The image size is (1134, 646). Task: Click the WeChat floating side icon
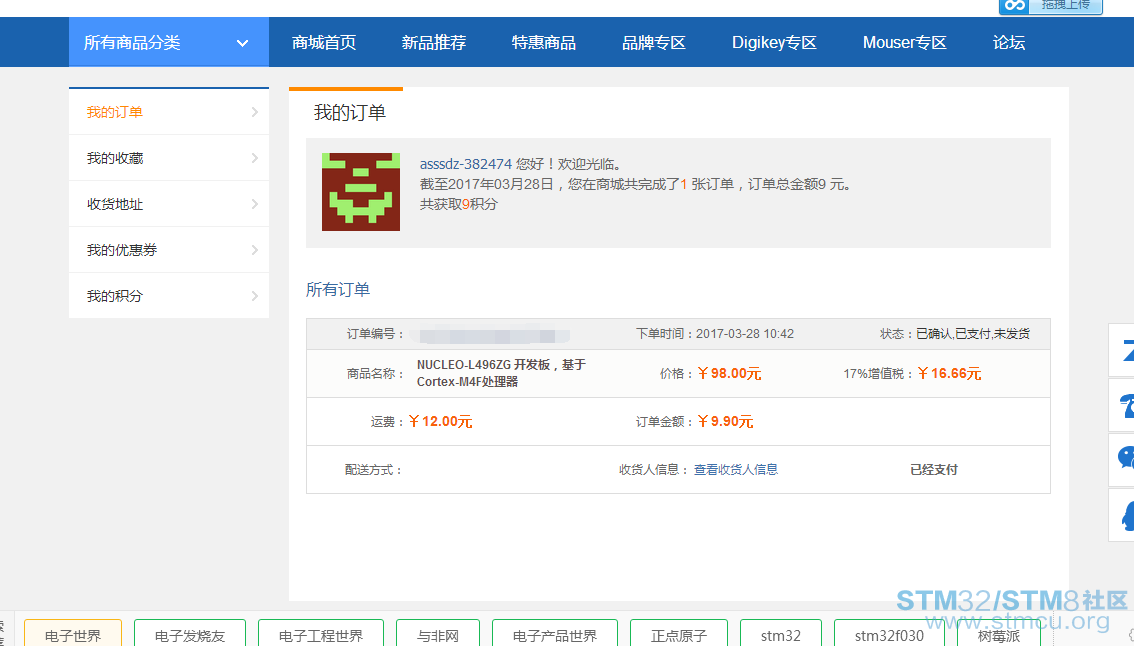tap(1122, 459)
